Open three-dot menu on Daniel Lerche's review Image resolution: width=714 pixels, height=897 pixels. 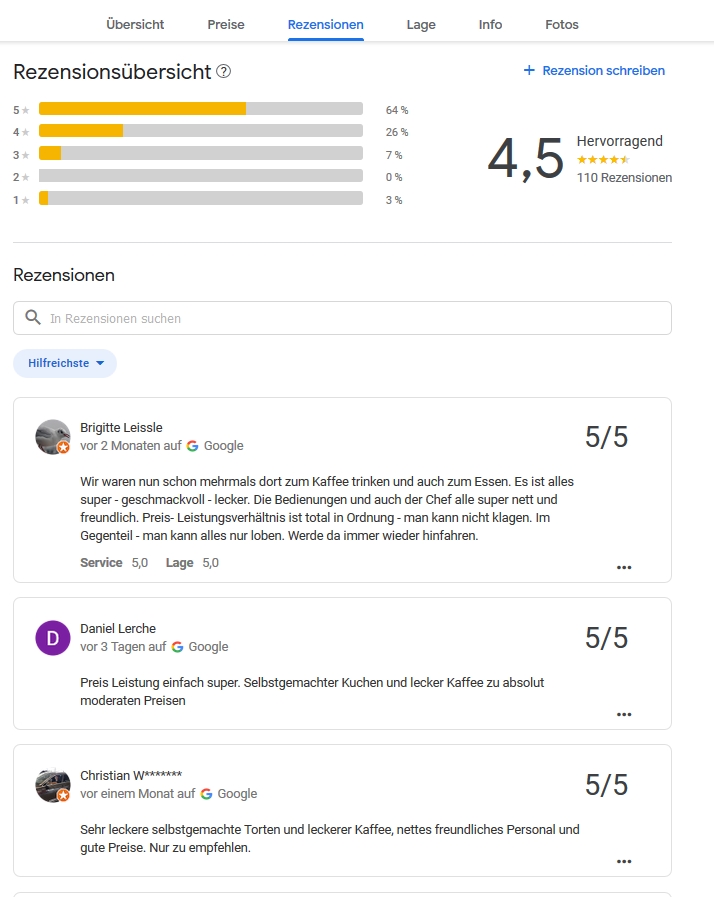624,715
